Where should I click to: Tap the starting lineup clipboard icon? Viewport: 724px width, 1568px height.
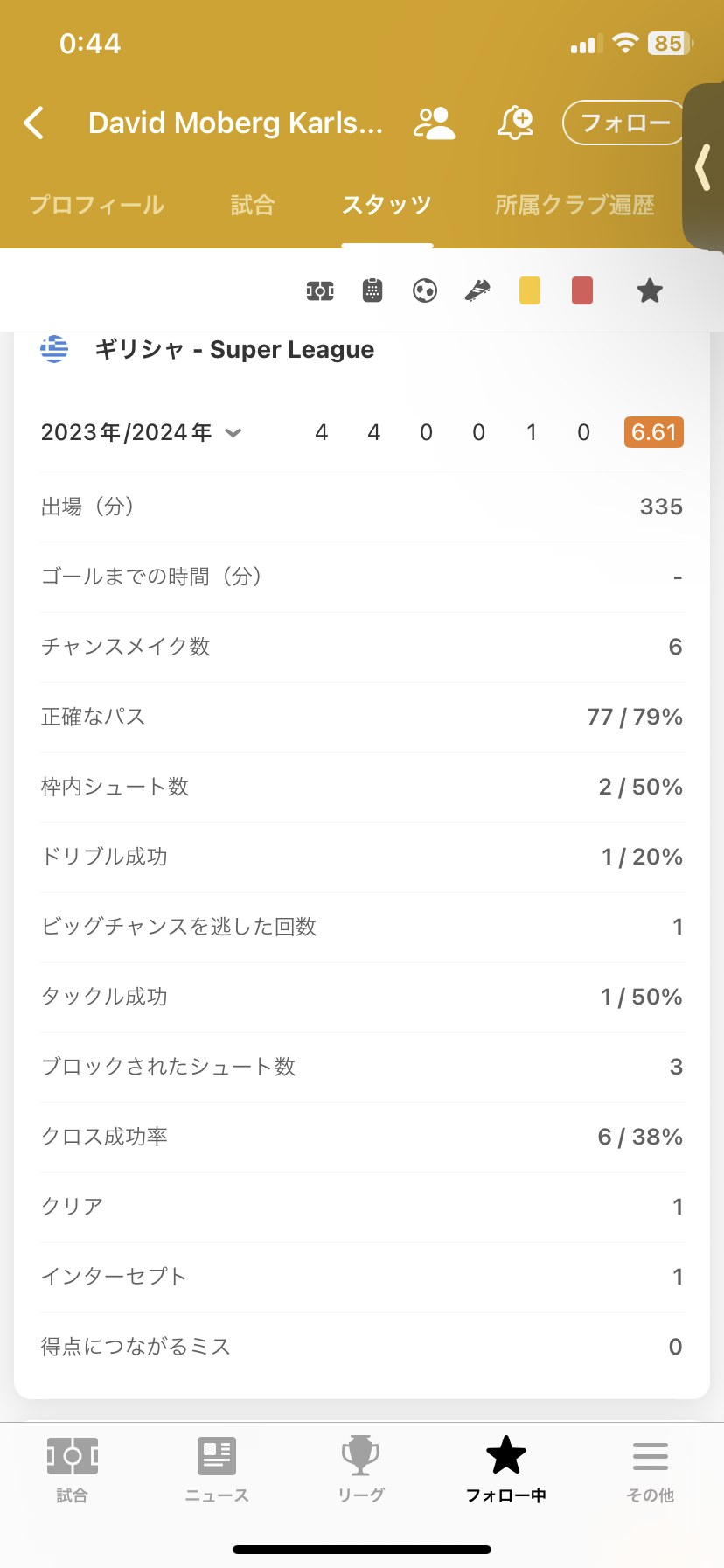372,290
